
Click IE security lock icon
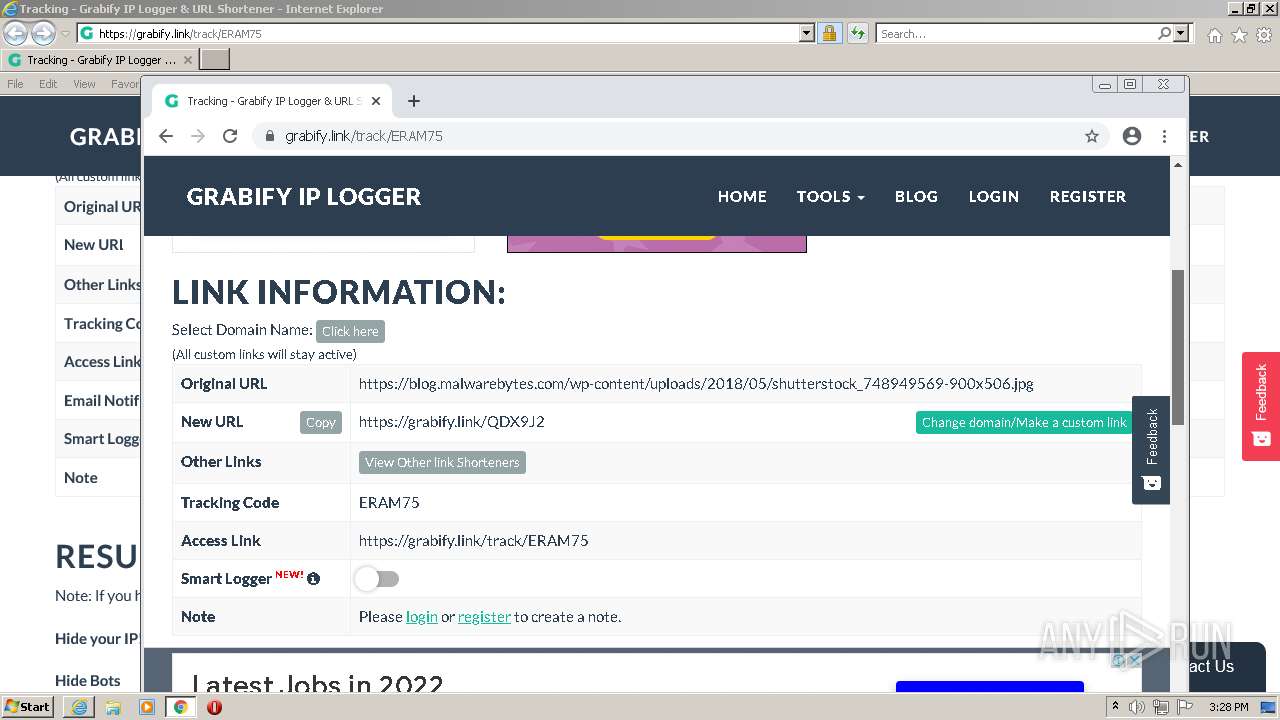(x=829, y=34)
